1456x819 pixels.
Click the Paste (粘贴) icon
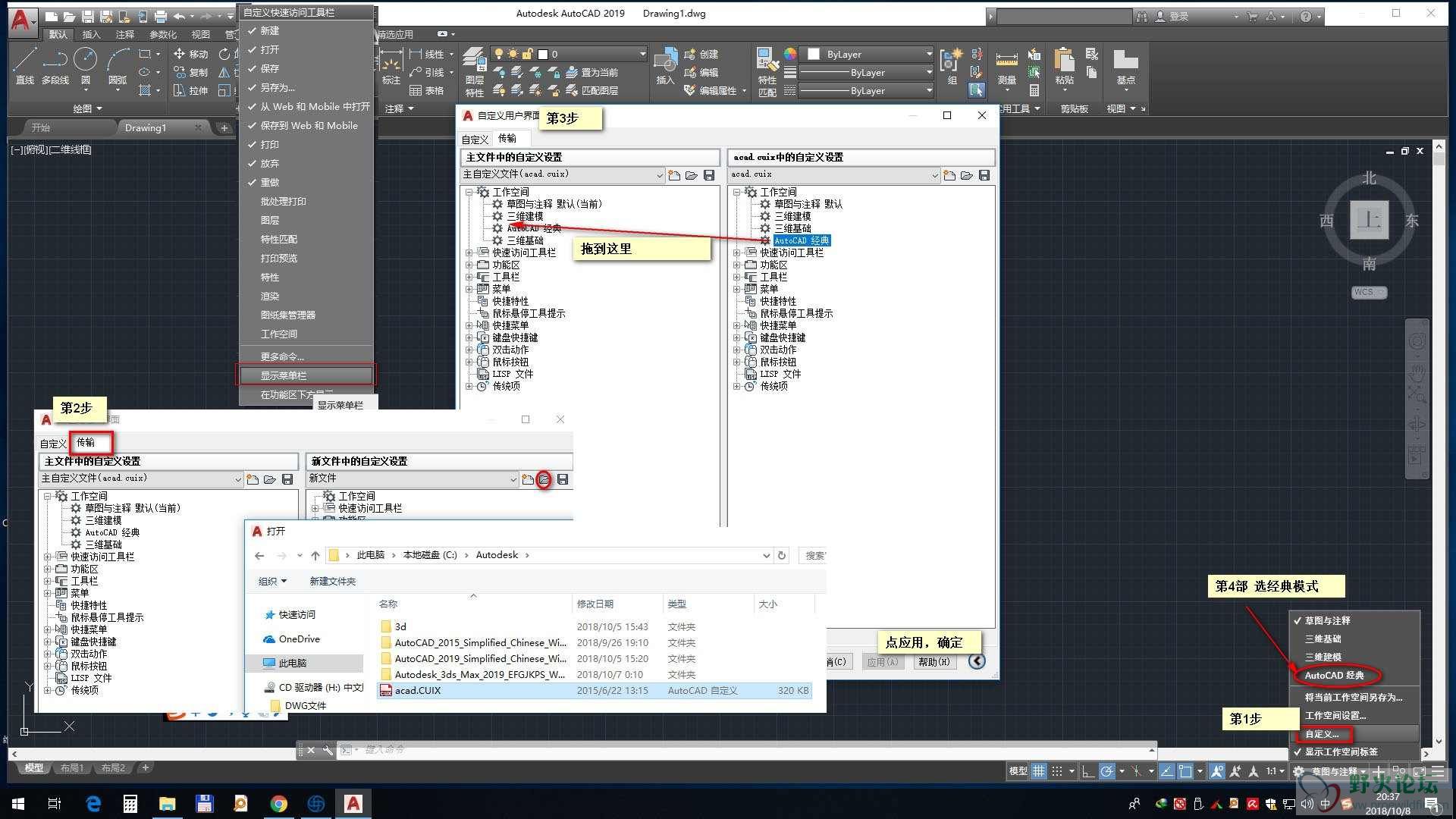1065,65
